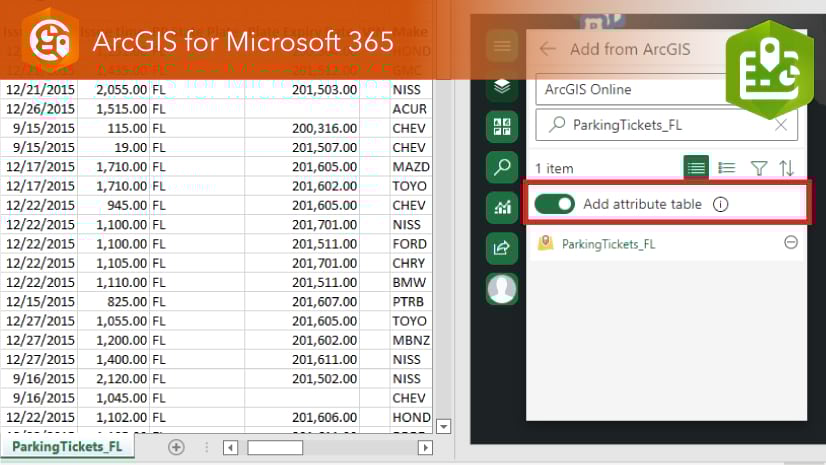Select cell with value 200,316.00
The height and width of the screenshot is (465, 826).
coord(302,128)
